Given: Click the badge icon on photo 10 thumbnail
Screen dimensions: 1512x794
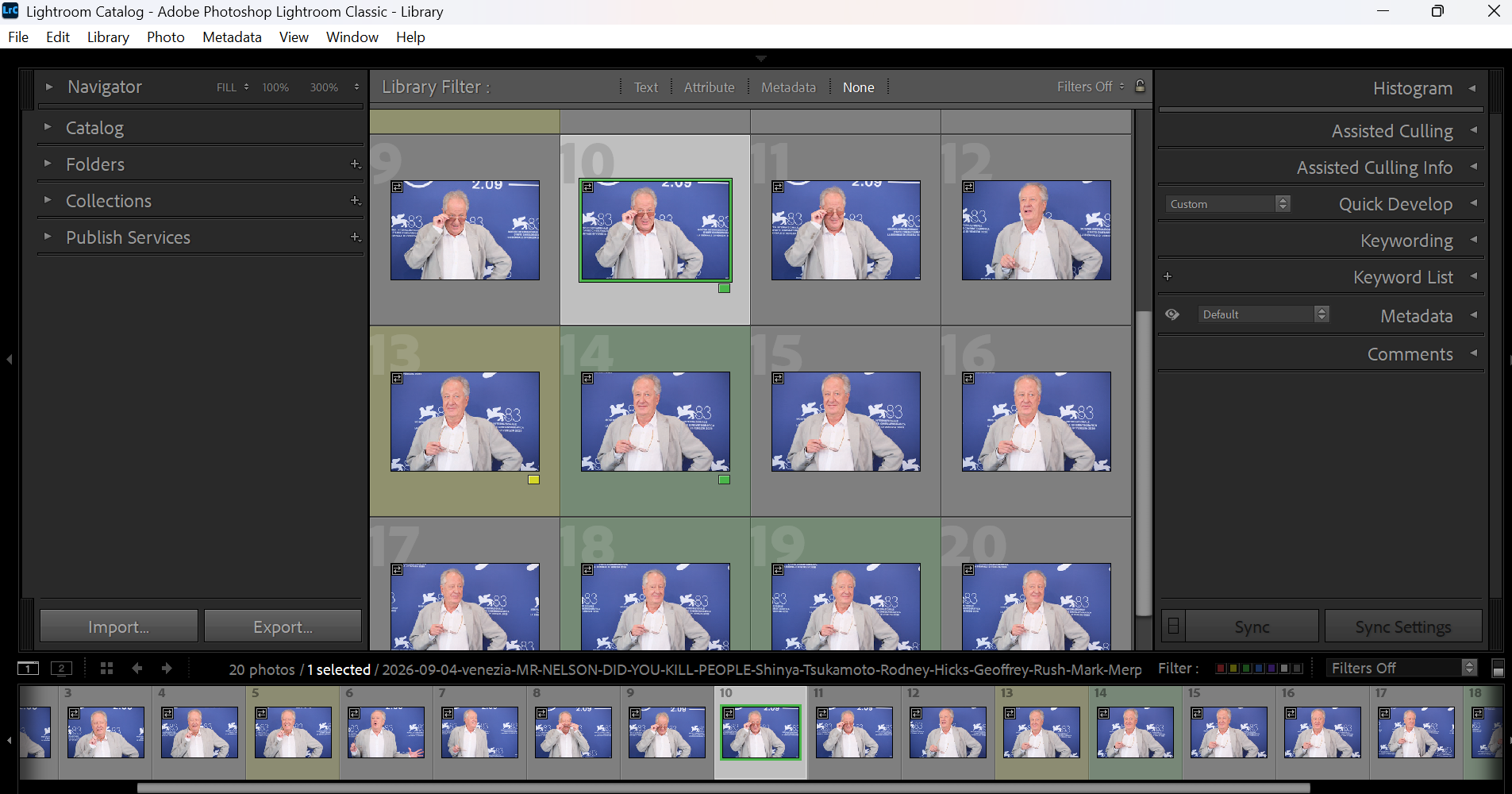Looking at the screenshot, I should [587, 187].
